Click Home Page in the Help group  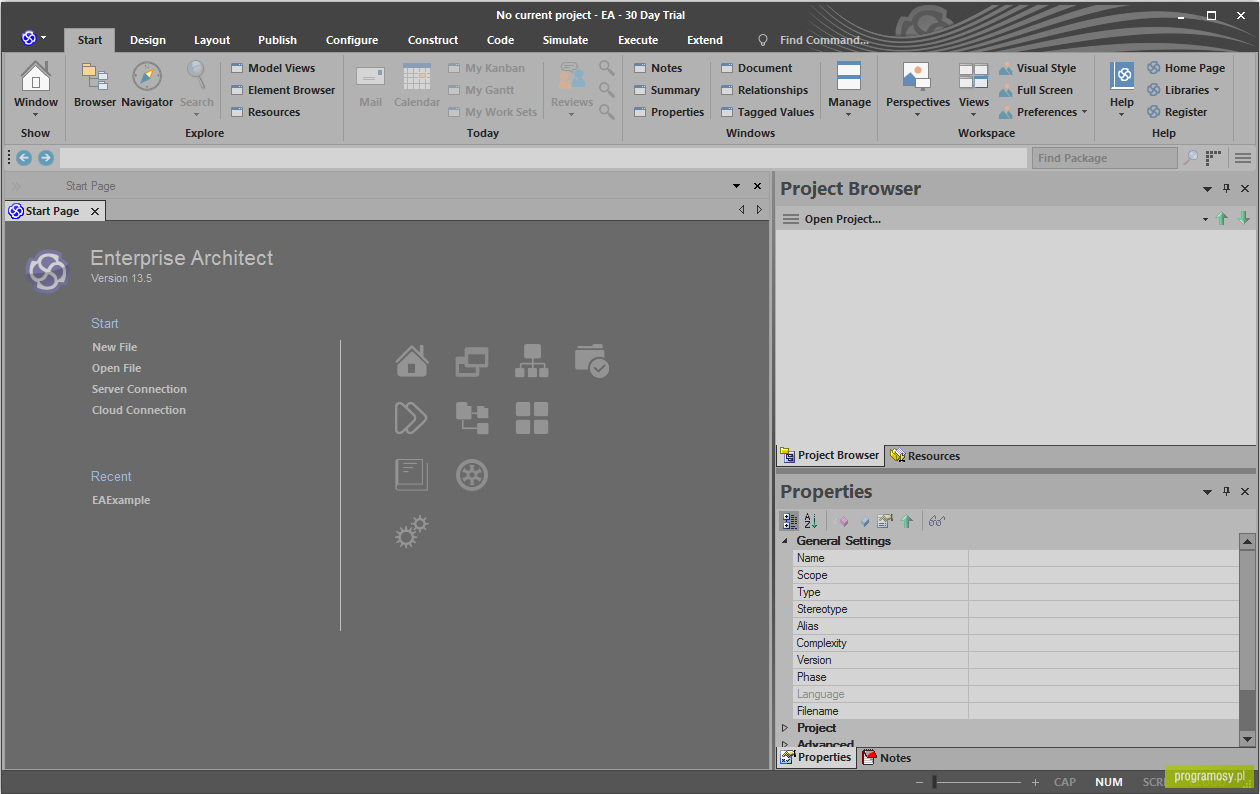[1186, 68]
